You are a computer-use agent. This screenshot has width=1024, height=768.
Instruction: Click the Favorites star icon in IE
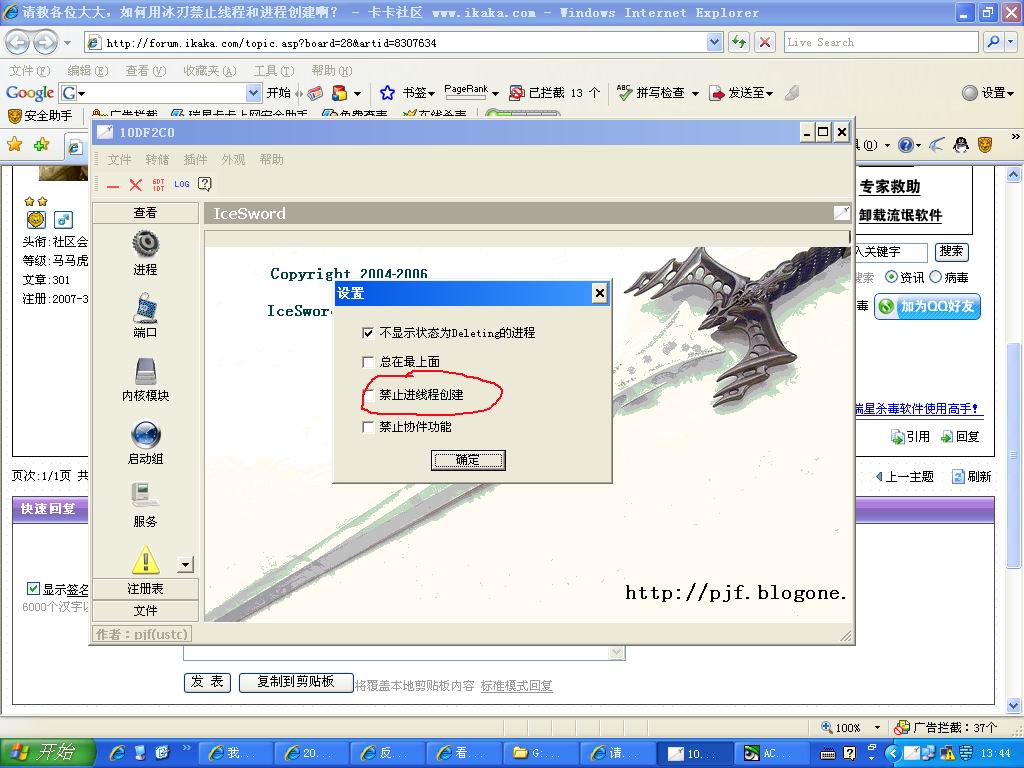coord(14,144)
